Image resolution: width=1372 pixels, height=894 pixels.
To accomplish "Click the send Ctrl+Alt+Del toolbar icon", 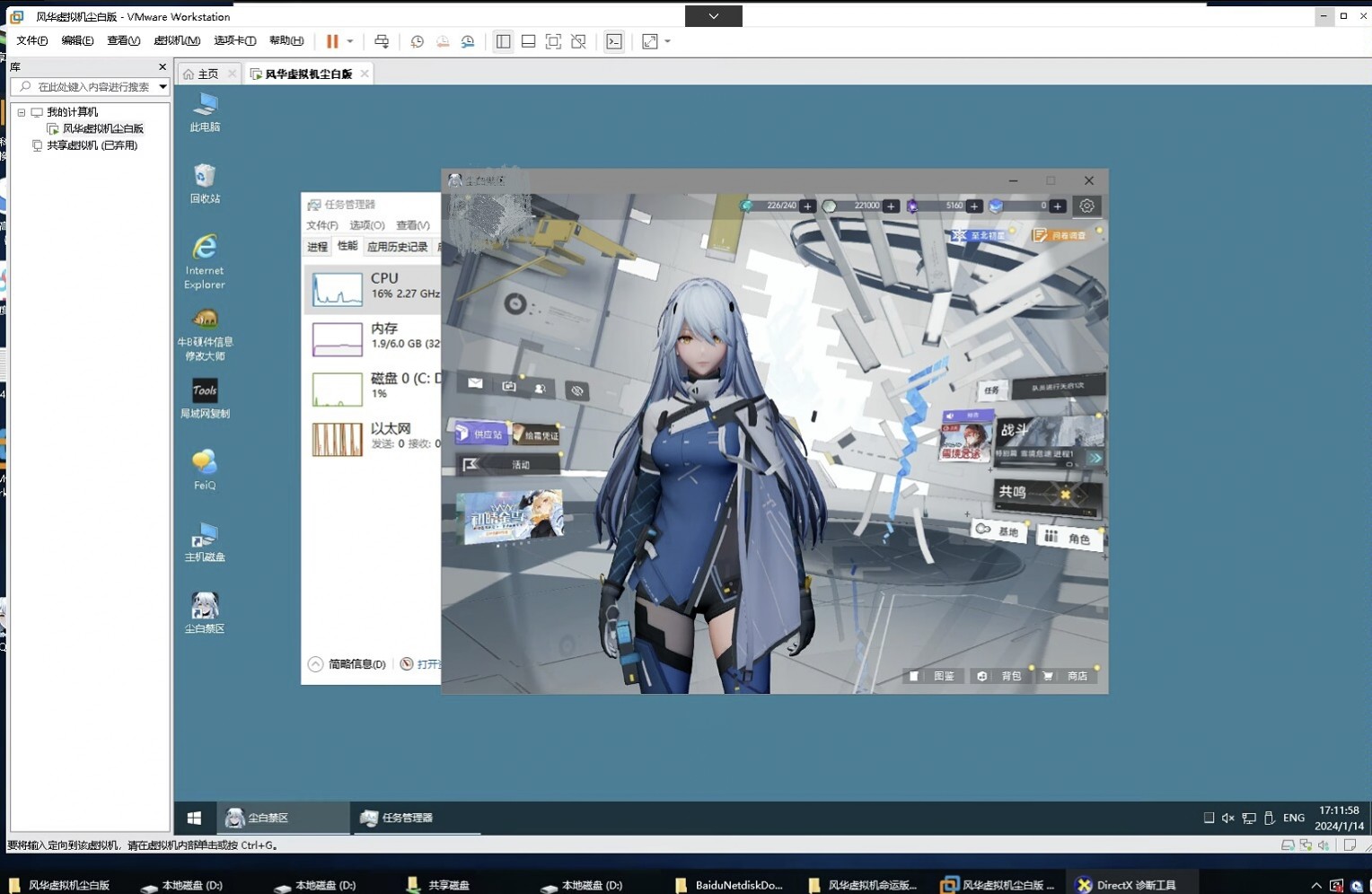I will pyautogui.click(x=382, y=41).
